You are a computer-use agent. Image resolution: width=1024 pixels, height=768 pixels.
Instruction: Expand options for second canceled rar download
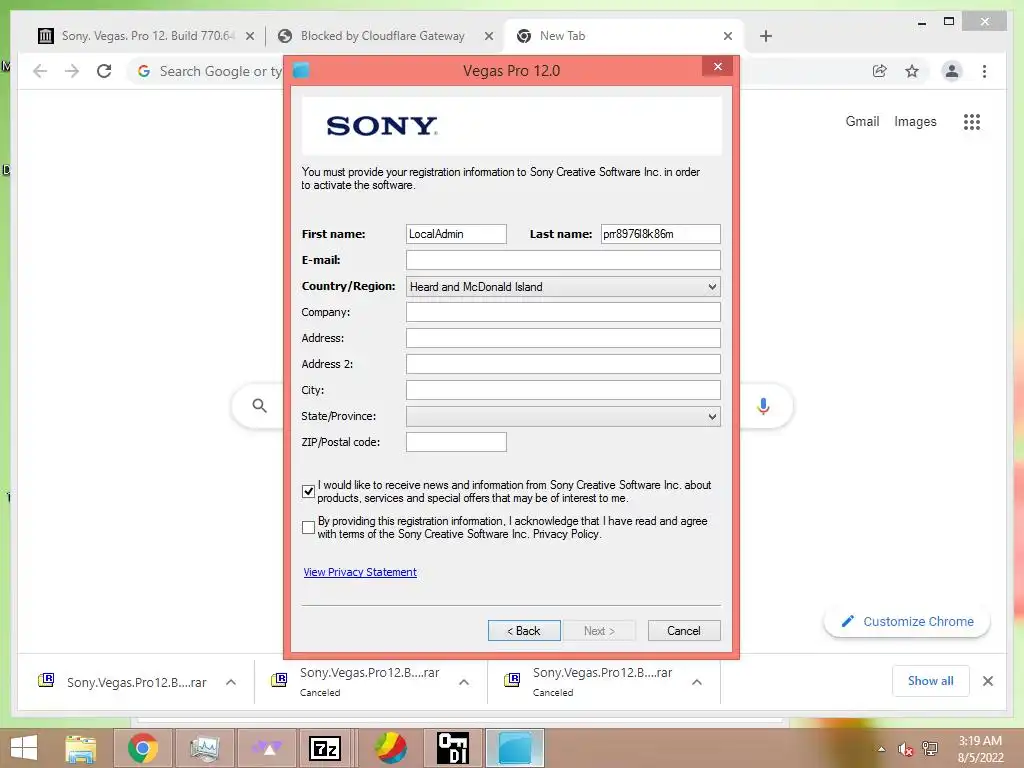[464, 682]
